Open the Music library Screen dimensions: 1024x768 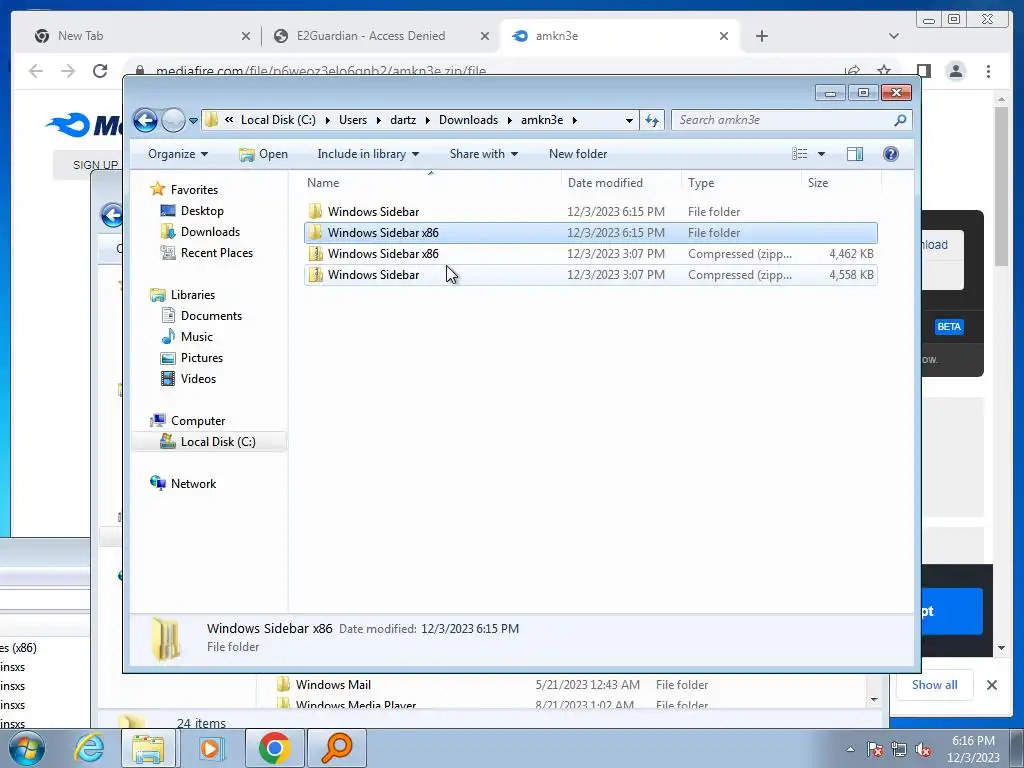[x=197, y=337]
